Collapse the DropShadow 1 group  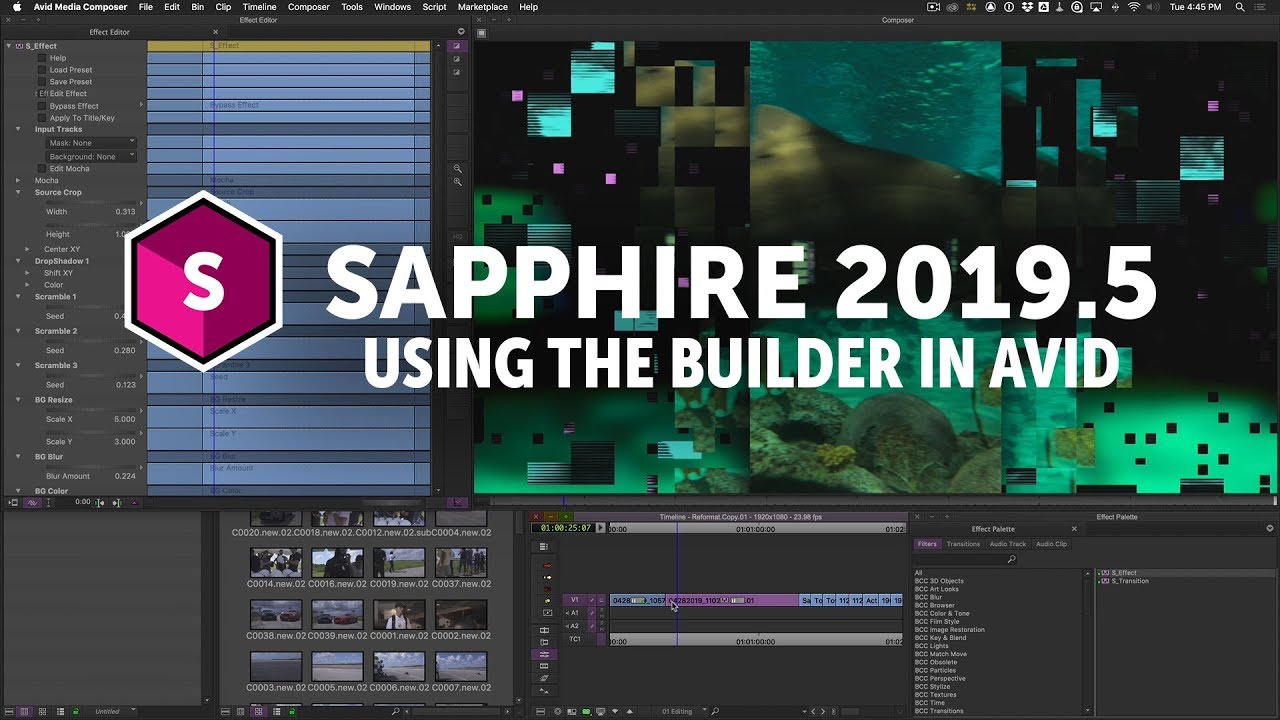[x=18, y=261]
